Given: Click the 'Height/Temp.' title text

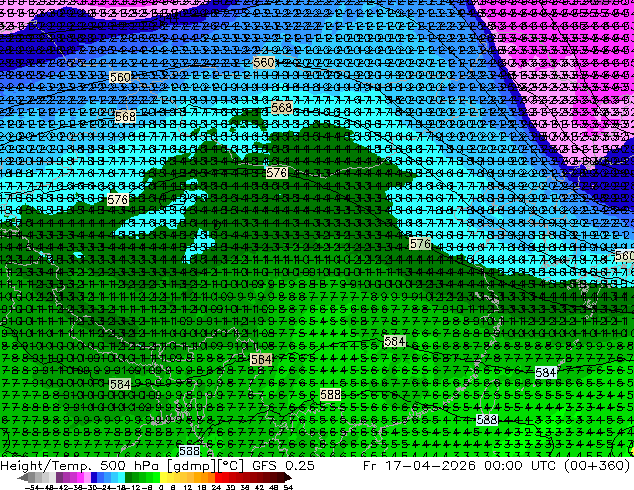Looking at the screenshot, I should tap(44, 465).
